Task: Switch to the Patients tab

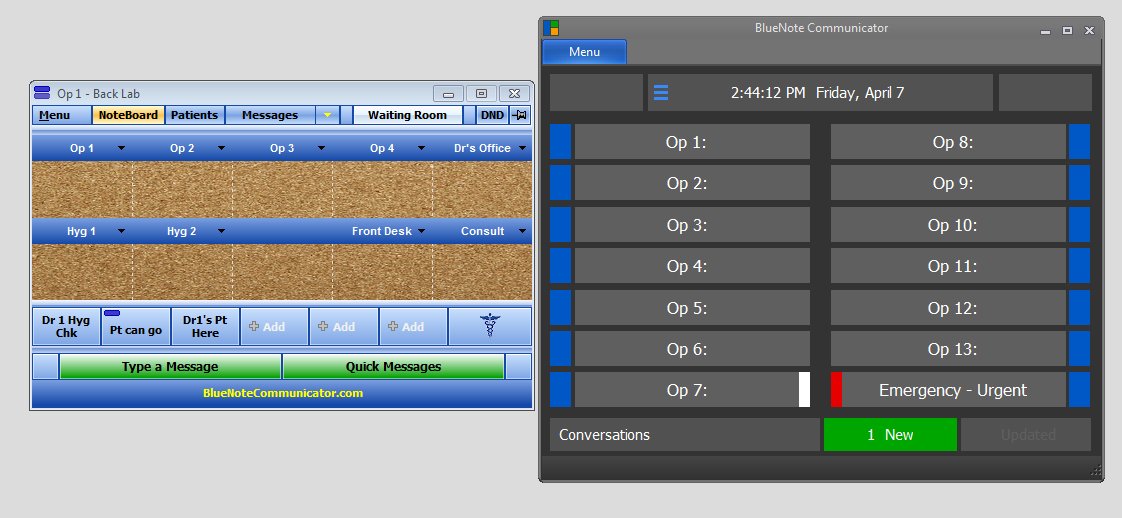Action: pos(195,115)
